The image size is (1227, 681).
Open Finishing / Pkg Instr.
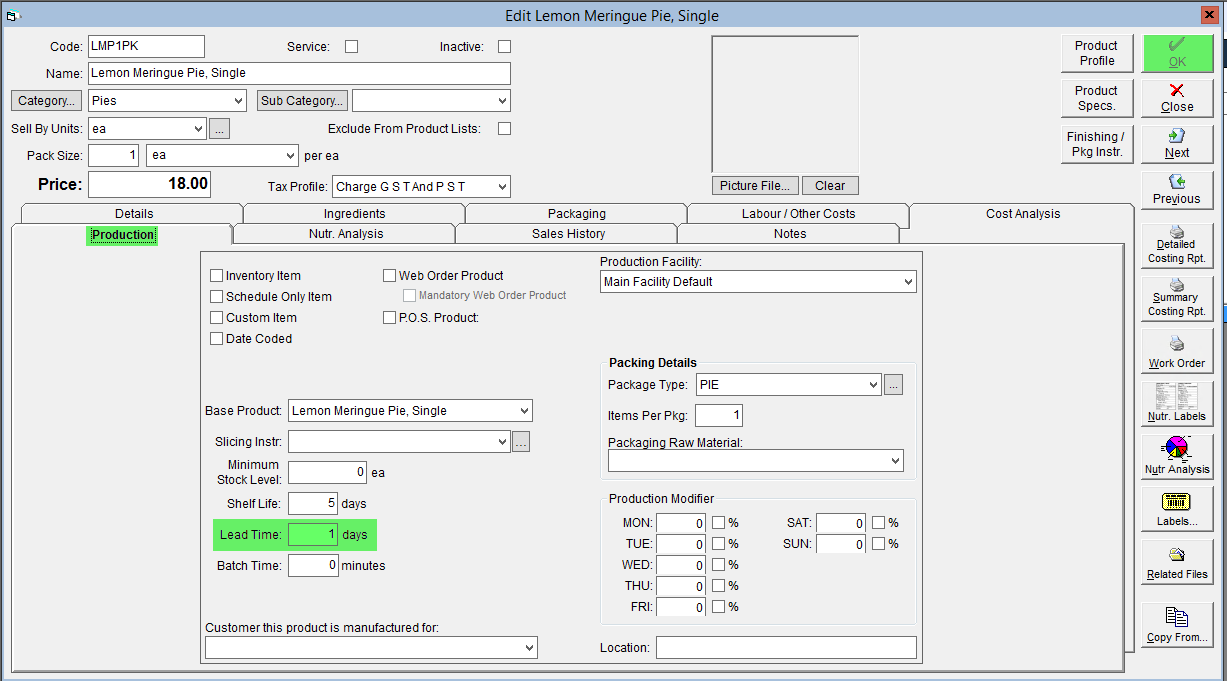coord(1096,144)
